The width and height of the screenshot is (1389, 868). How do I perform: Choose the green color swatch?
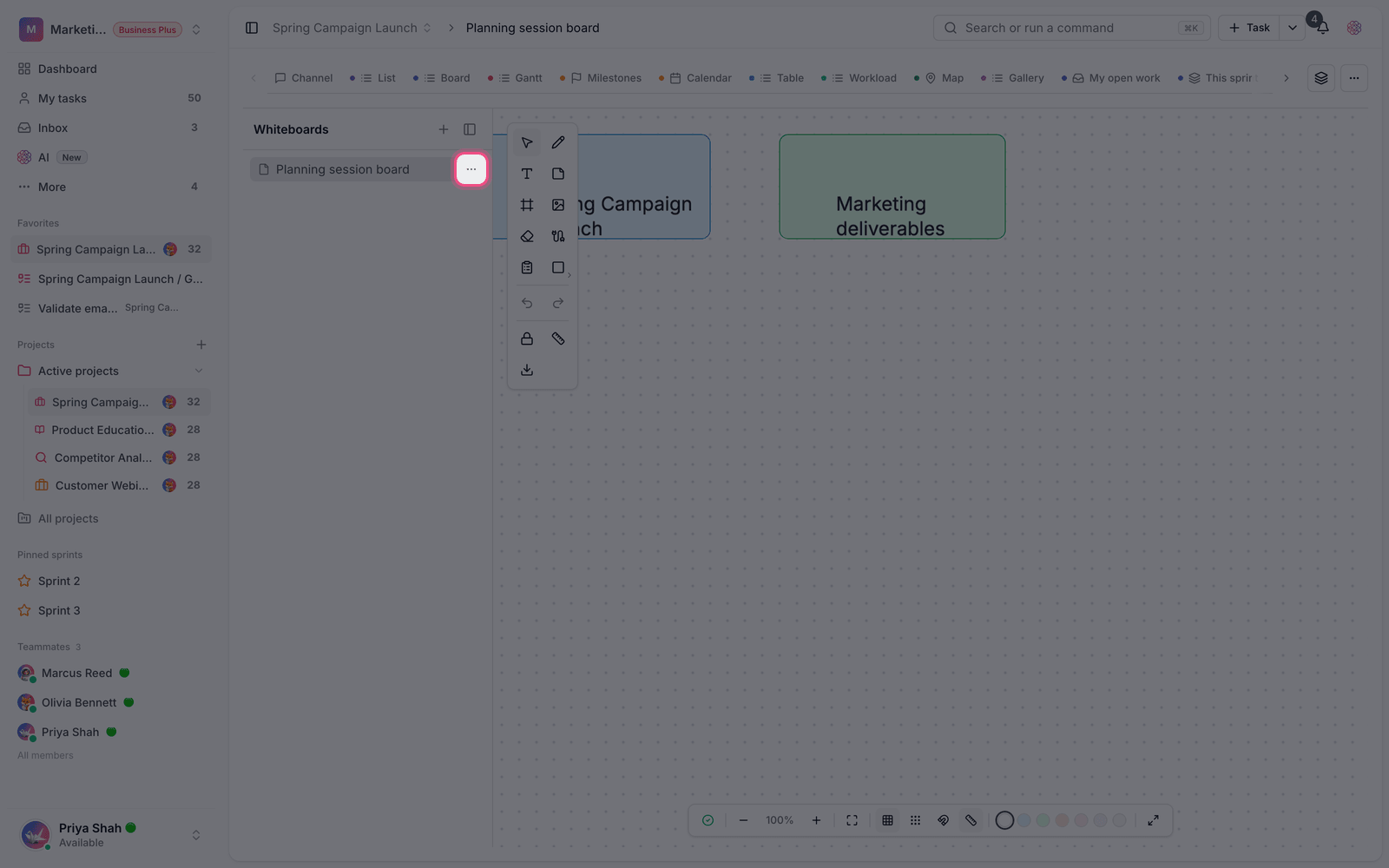[1043, 820]
